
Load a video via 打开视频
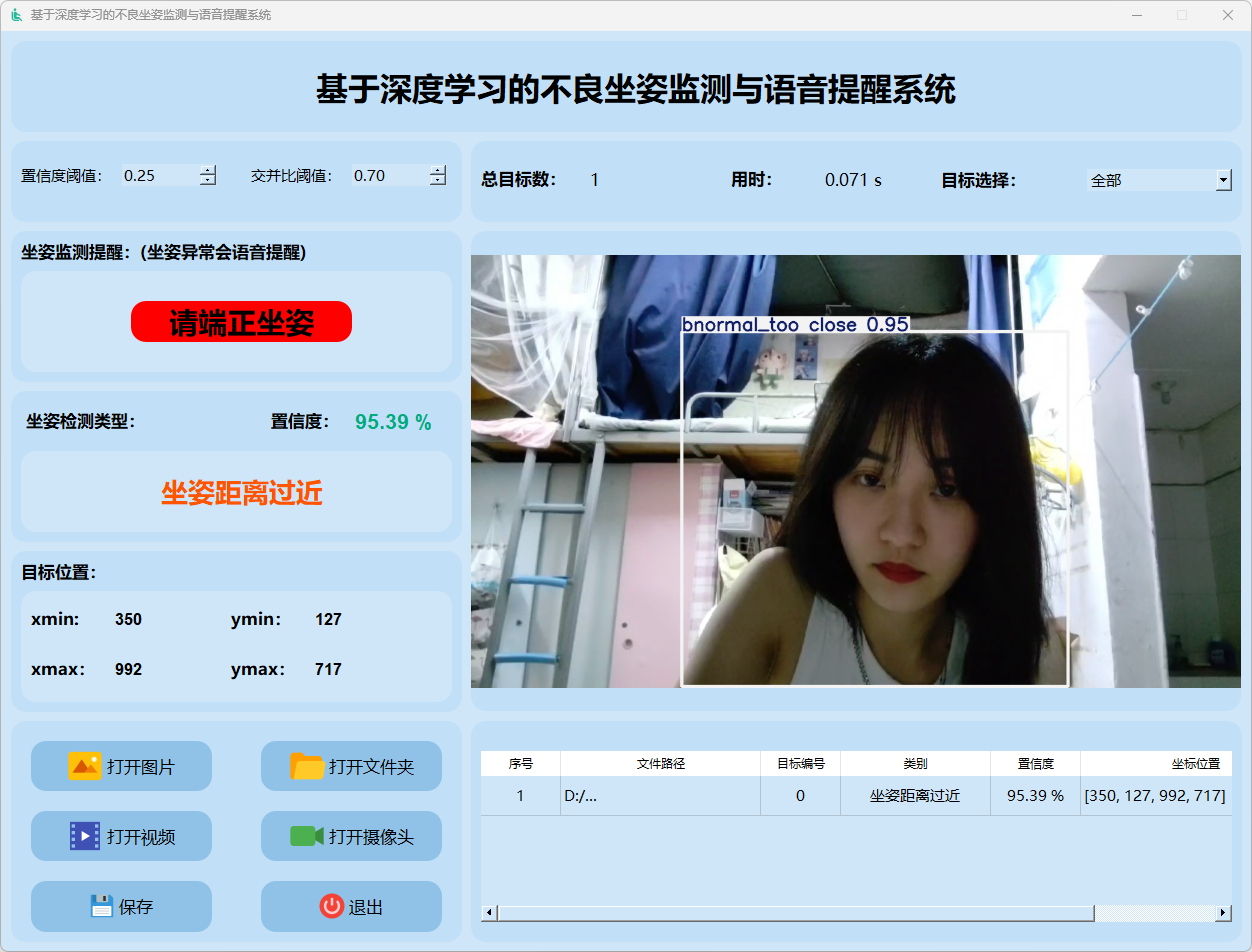(x=121, y=836)
